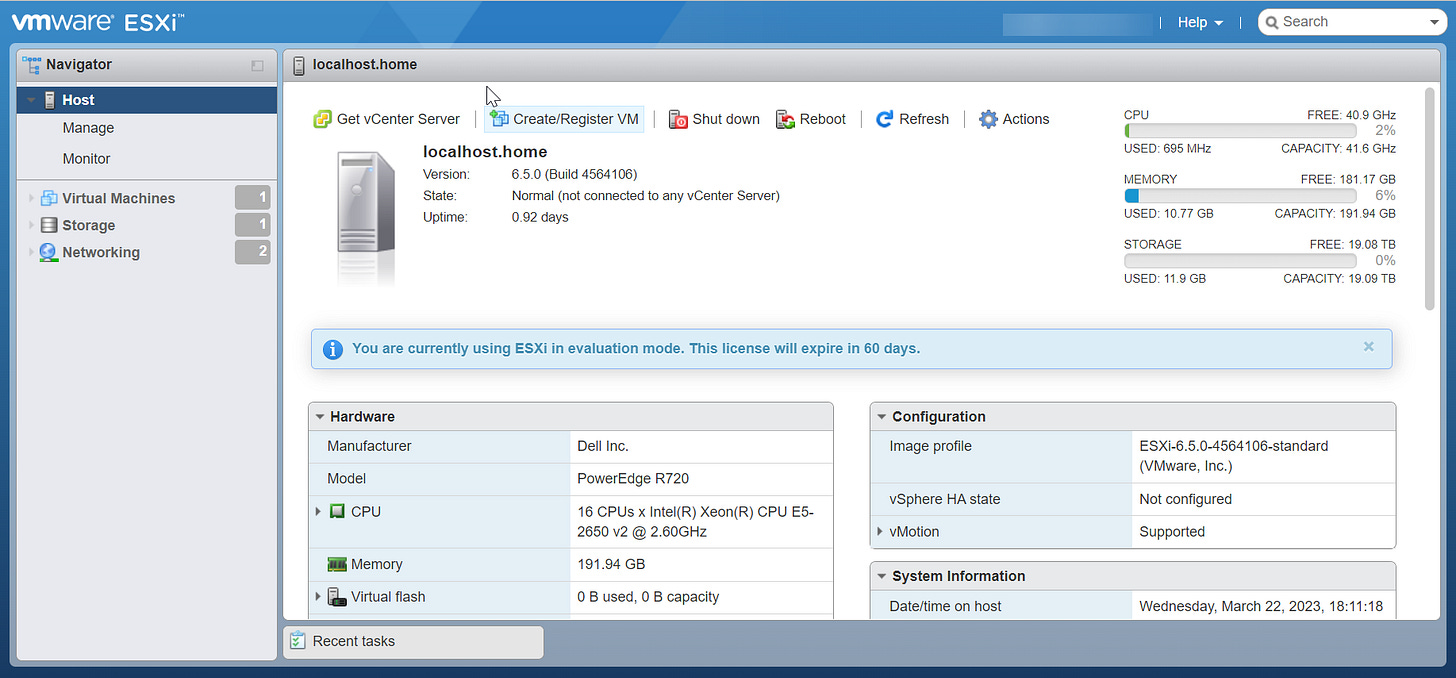Click the Virtual Machines icon

(x=49, y=198)
